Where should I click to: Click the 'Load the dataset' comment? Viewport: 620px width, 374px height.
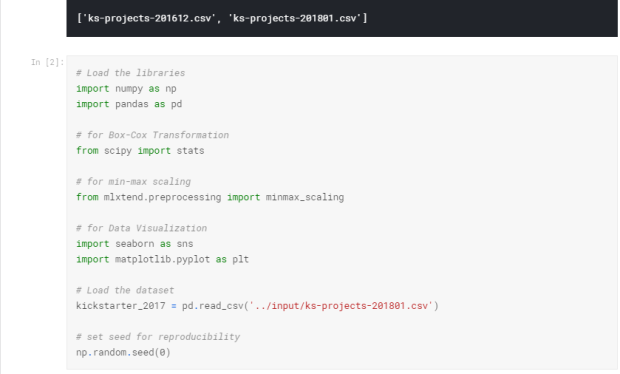click(125, 291)
